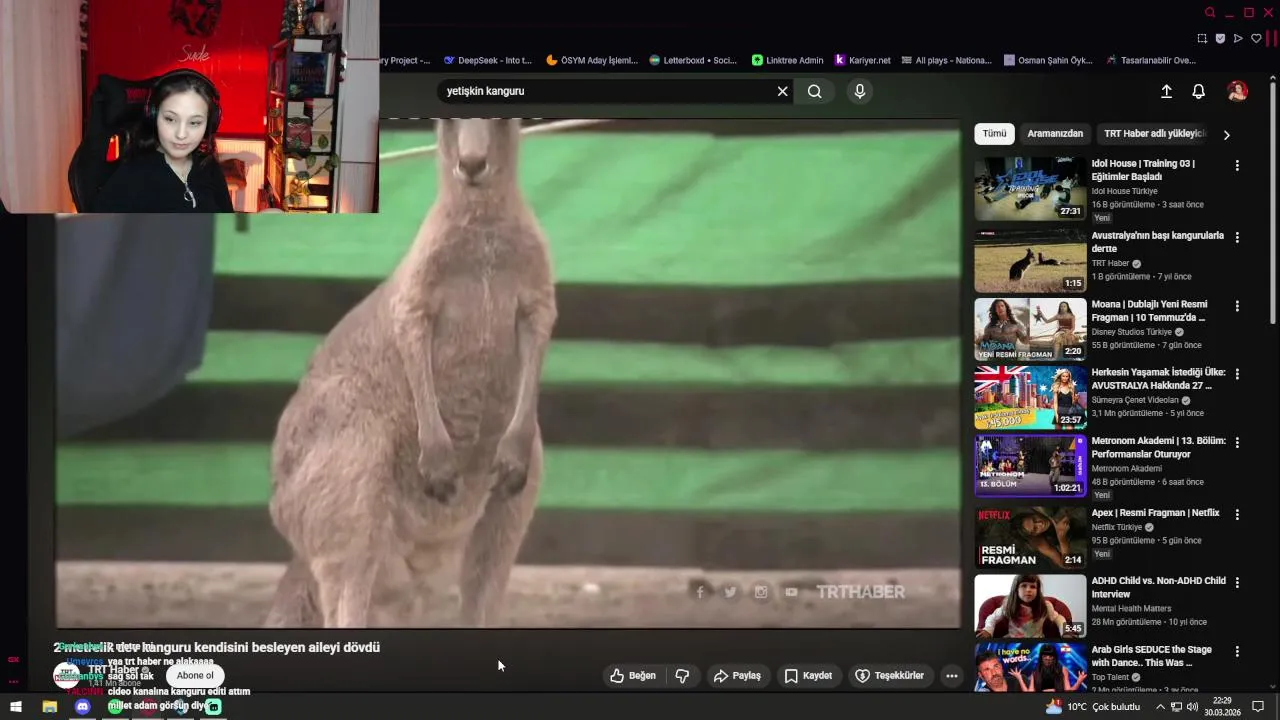1280x720 pixels.
Task: Open options for Apex Resmi Fragman video
Action: point(1237,514)
